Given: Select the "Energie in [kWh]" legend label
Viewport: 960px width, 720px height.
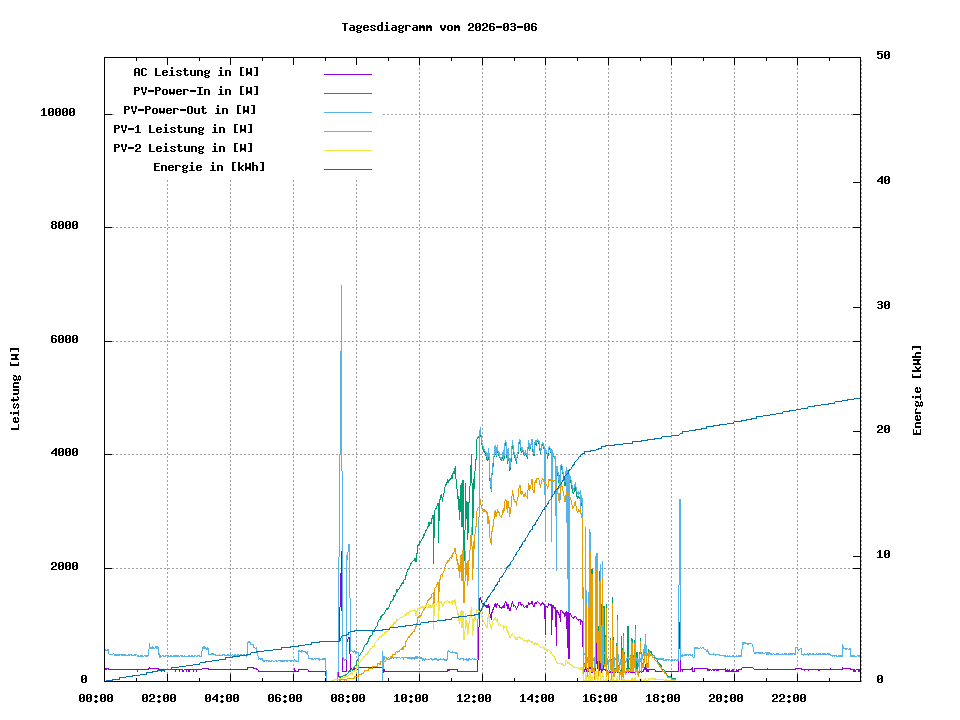Looking at the screenshot, I should pos(209,167).
